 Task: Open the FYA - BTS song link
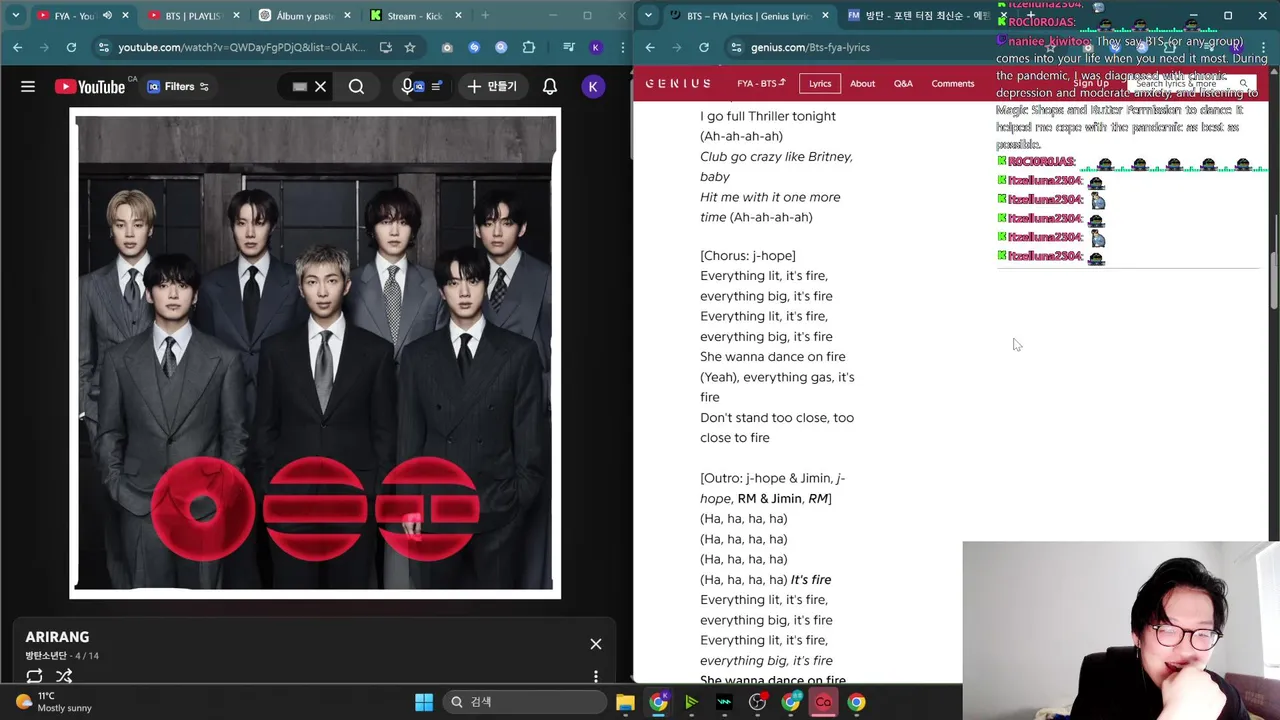[x=761, y=84]
